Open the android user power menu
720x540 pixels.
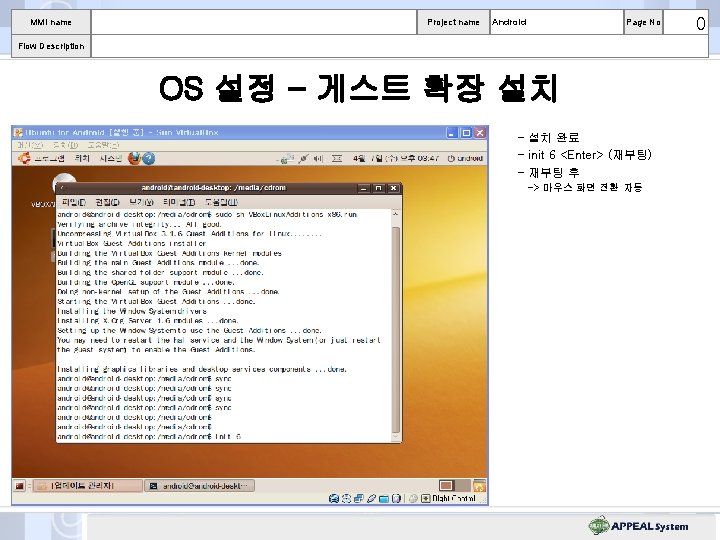[465, 158]
